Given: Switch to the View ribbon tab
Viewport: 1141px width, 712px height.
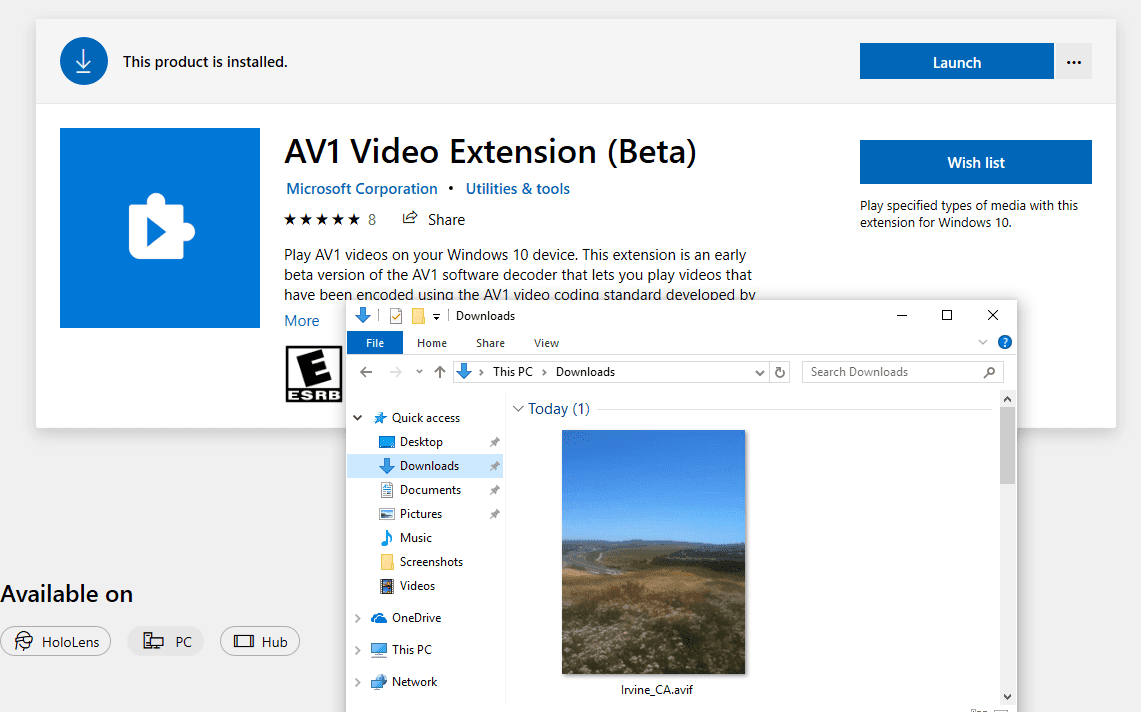Looking at the screenshot, I should click(x=546, y=343).
